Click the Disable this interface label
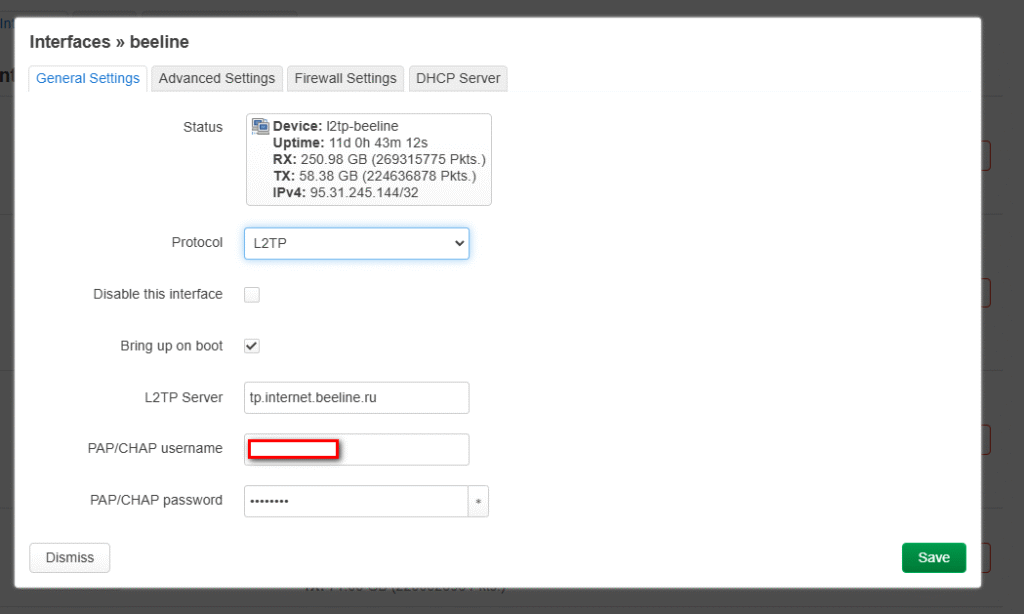Viewport: 1024px width, 614px height. [158, 294]
